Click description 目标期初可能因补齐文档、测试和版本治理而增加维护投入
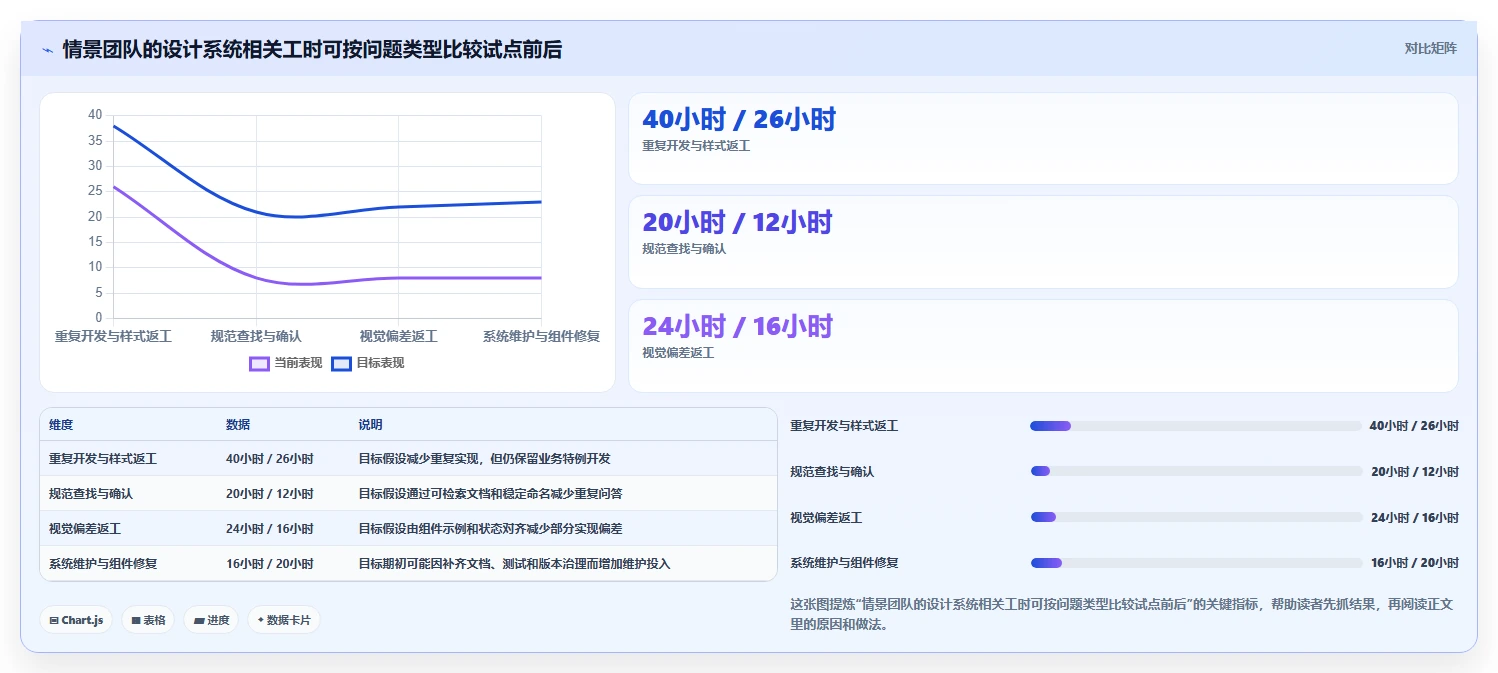 coord(514,564)
